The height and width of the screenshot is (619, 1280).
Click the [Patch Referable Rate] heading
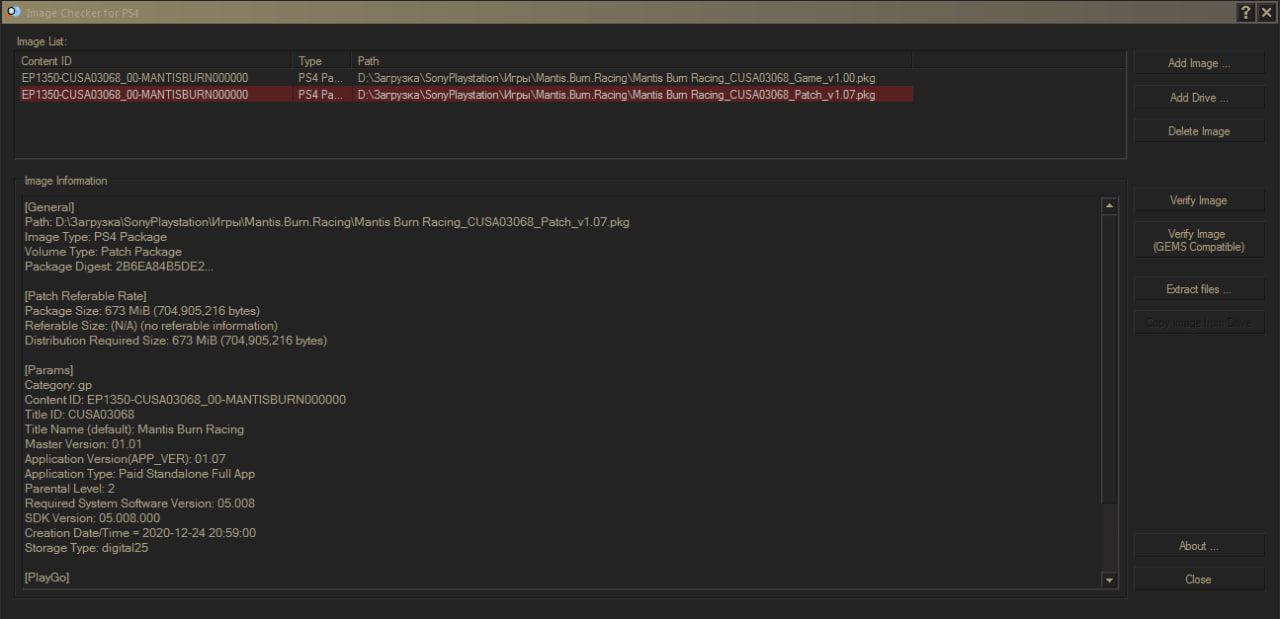85,296
